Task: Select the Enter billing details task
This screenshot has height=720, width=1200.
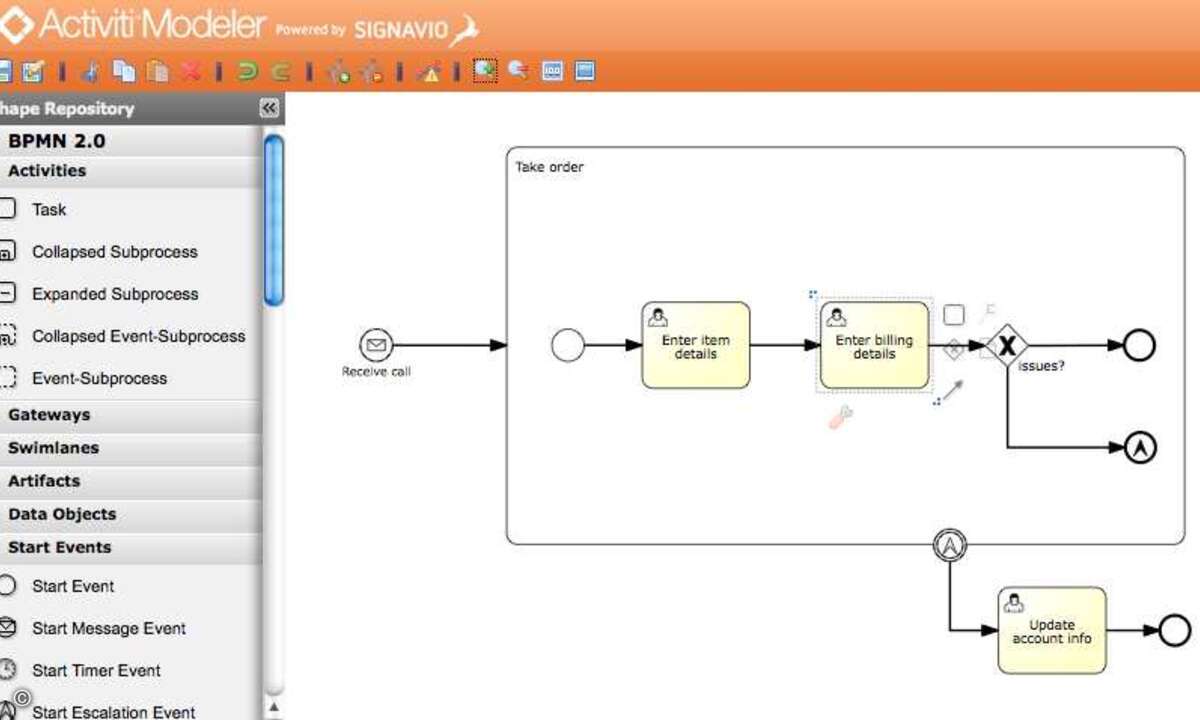Action: click(874, 345)
